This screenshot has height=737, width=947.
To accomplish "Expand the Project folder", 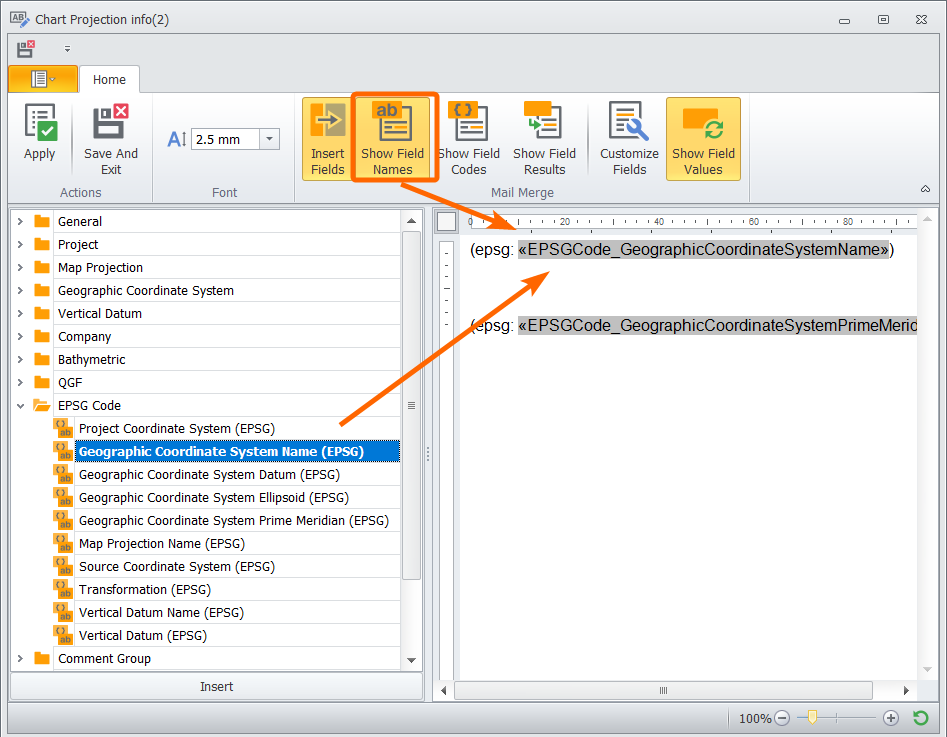I will coord(21,245).
